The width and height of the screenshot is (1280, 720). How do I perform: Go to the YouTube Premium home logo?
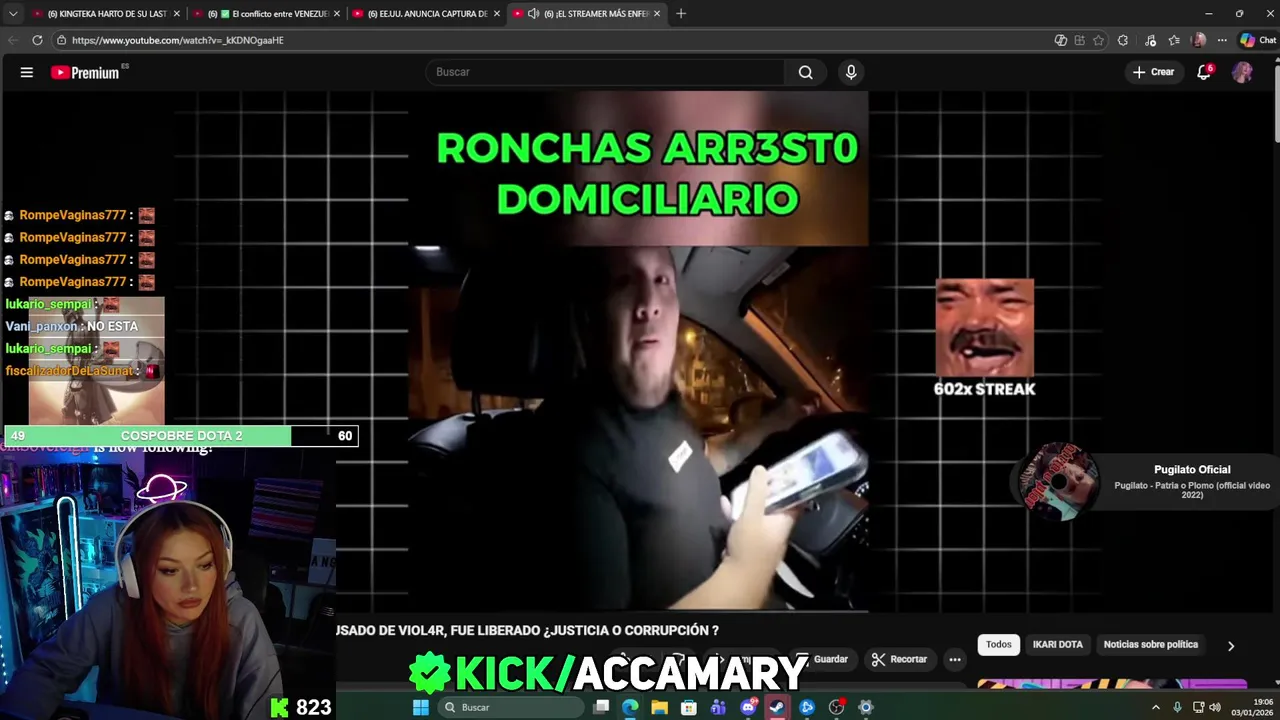(x=85, y=72)
